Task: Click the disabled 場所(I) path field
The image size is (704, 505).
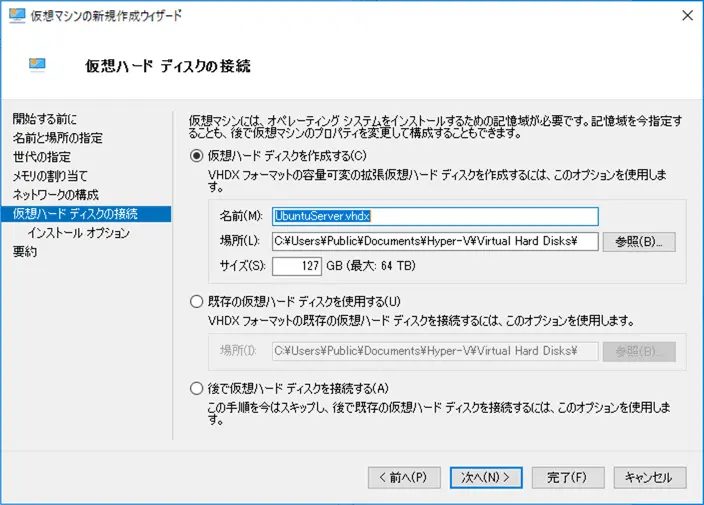Action: pyautogui.click(x=435, y=351)
